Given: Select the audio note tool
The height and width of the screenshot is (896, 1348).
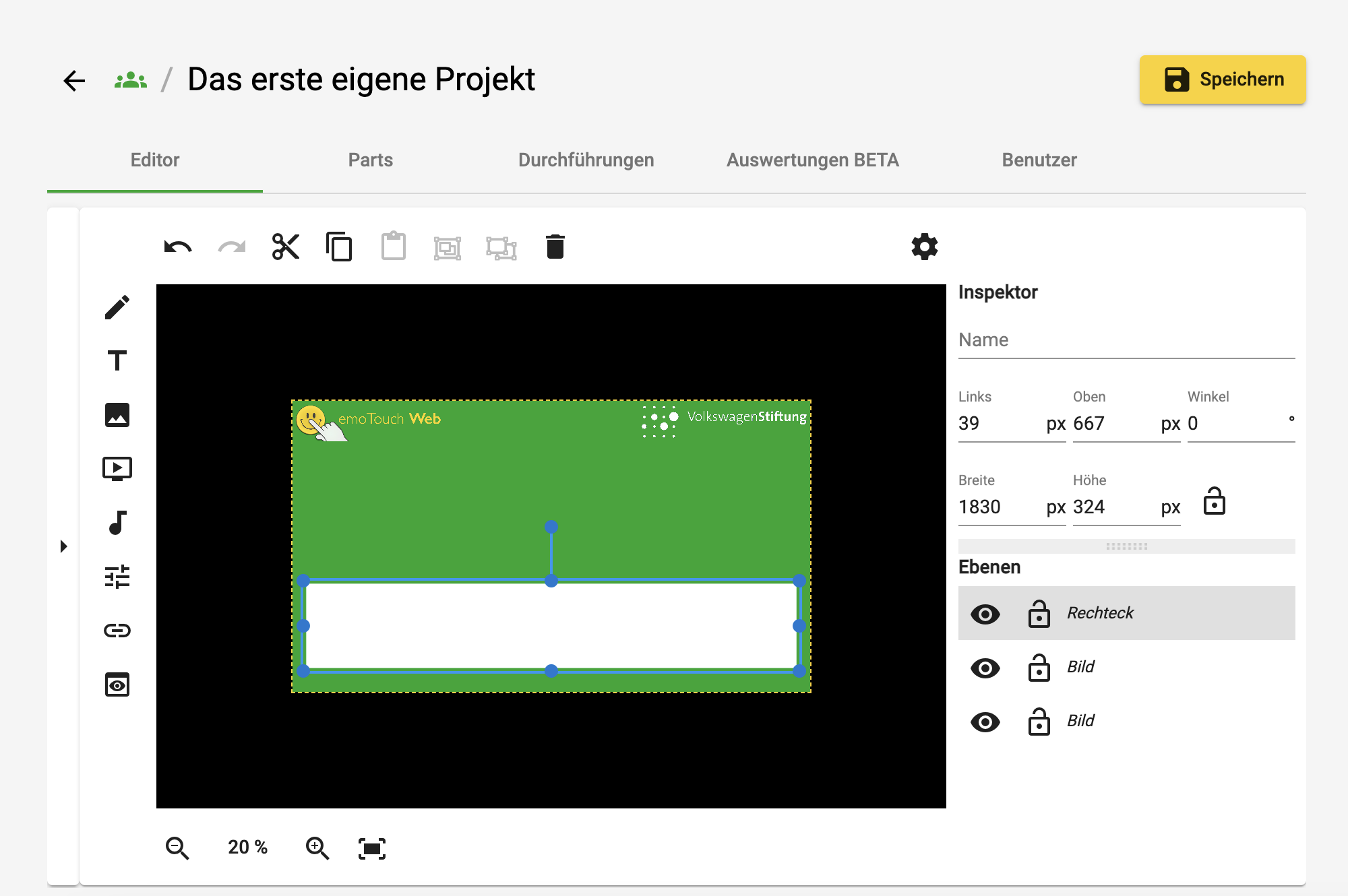Looking at the screenshot, I should 117,523.
